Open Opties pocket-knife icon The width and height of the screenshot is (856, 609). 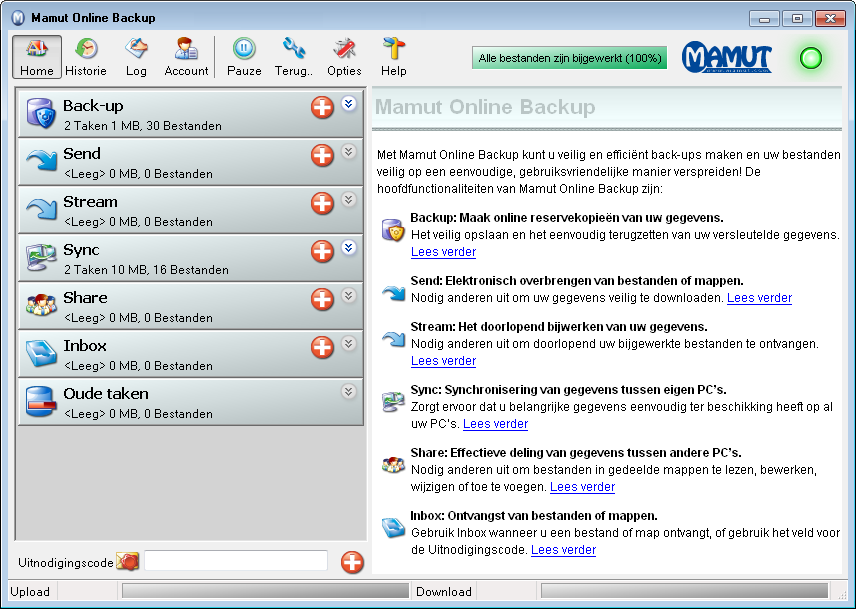(344, 49)
